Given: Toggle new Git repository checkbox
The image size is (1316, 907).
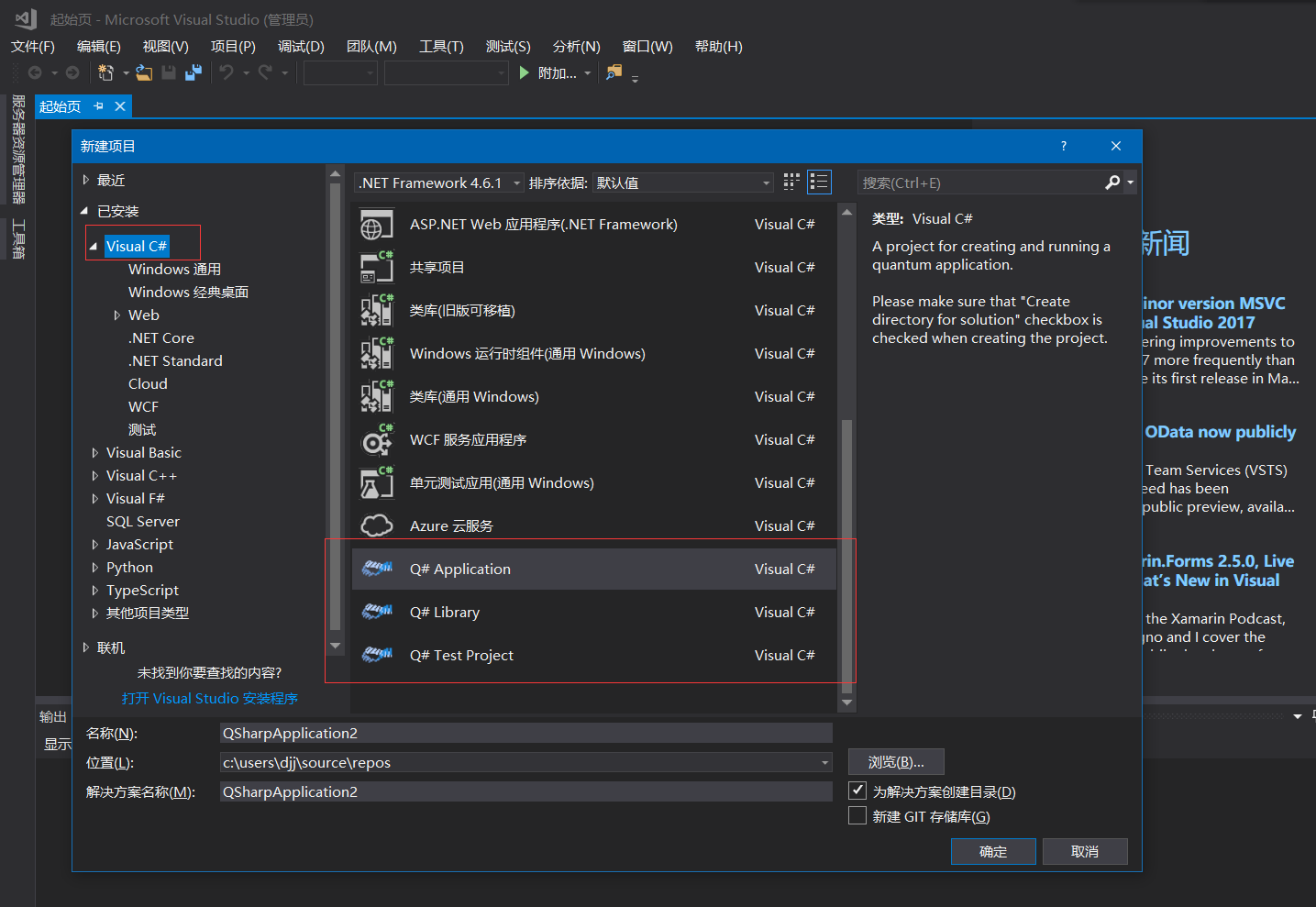Looking at the screenshot, I should 857,815.
